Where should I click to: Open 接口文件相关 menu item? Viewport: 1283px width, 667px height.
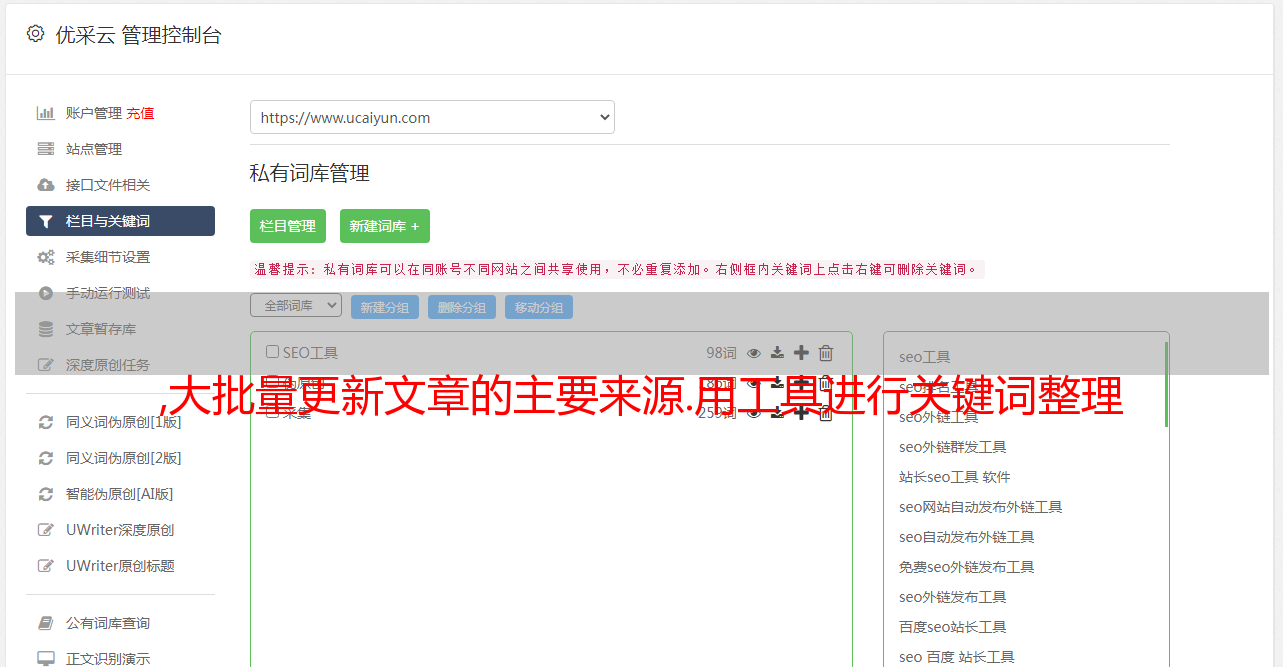tap(108, 185)
